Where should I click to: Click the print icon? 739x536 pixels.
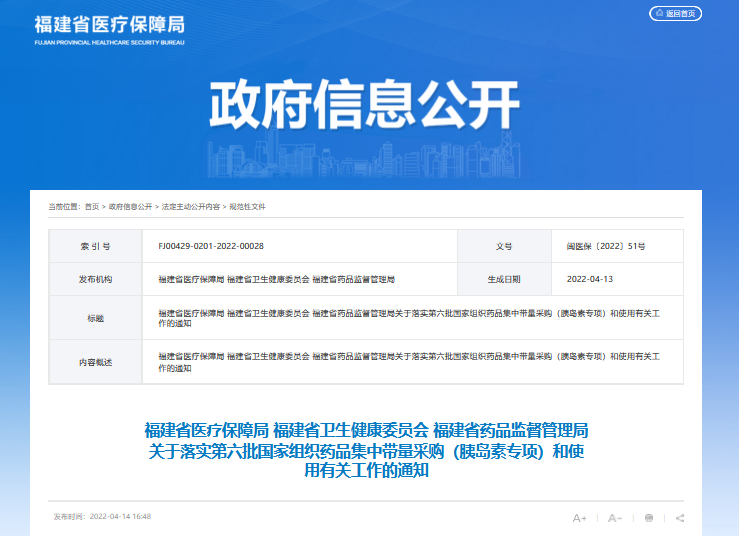tap(649, 518)
